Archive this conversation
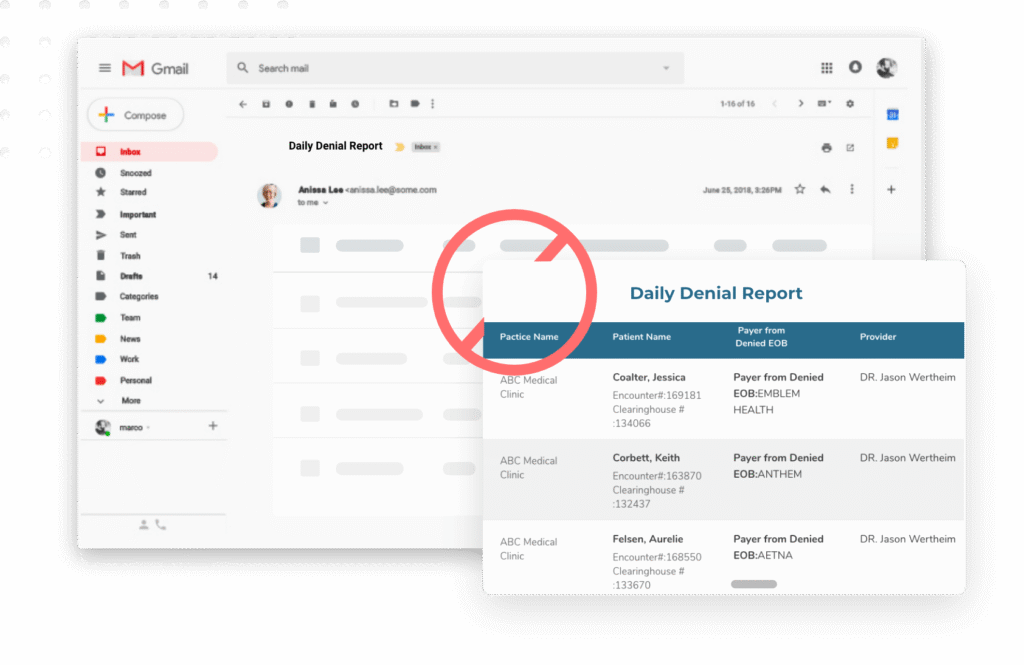The height and width of the screenshot is (665, 1024). pos(266,104)
